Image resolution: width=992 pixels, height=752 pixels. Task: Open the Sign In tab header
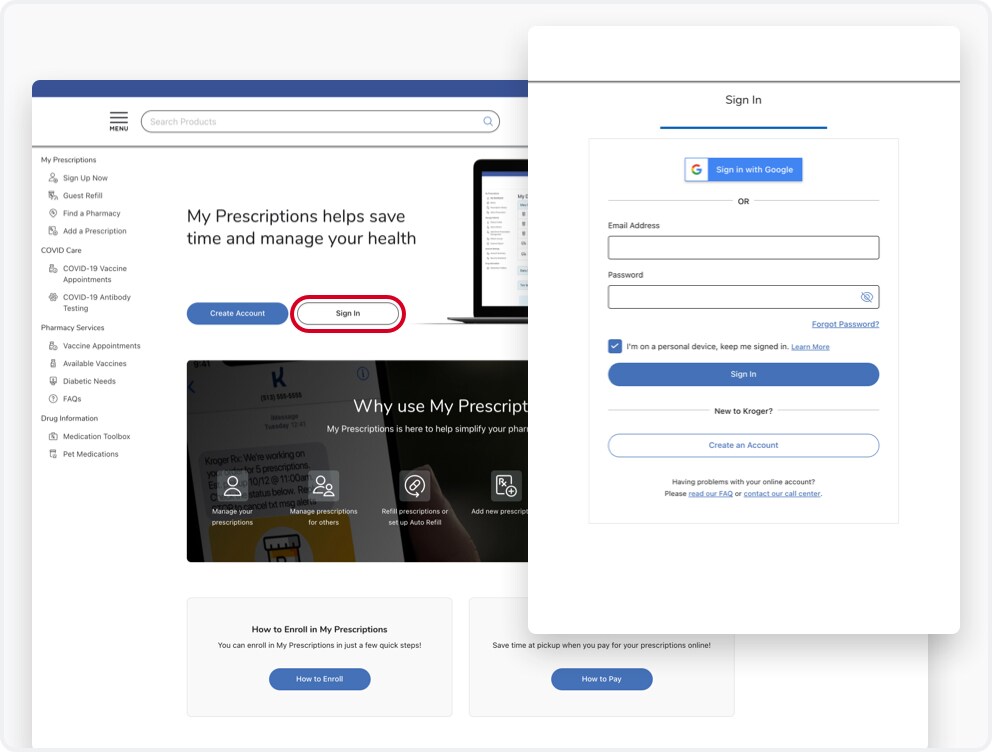(x=743, y=100)
